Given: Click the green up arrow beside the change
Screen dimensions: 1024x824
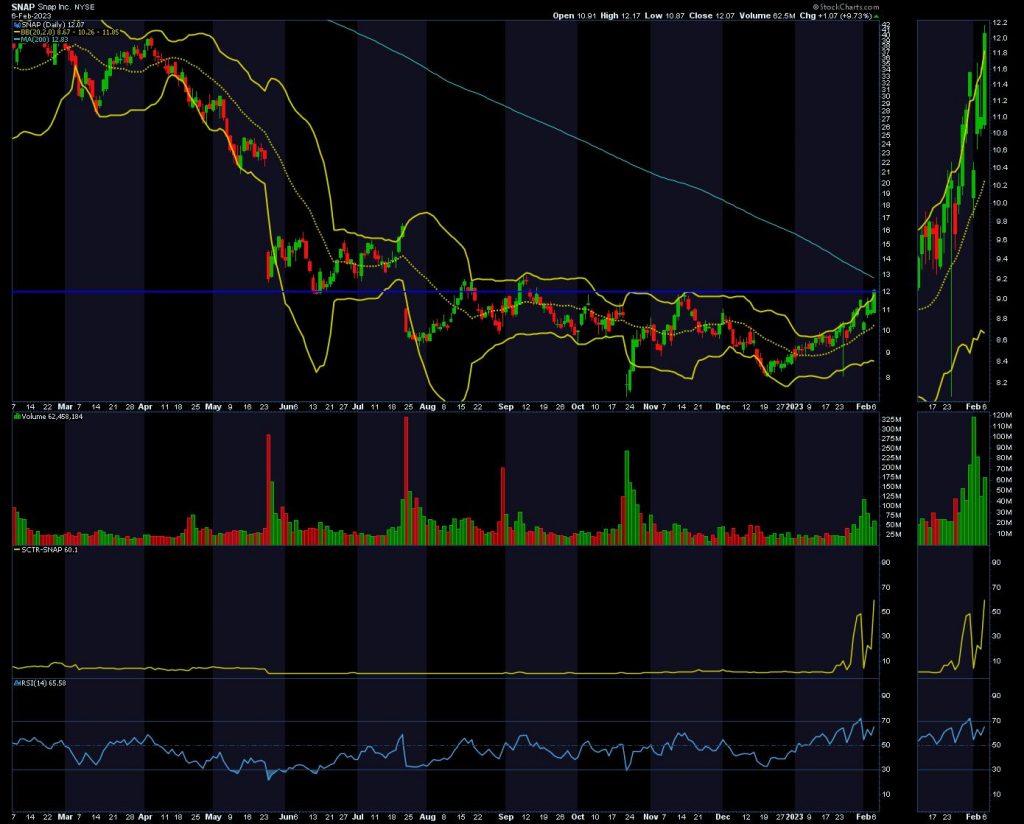Looking at the screenshot, I should coord(876,16).
